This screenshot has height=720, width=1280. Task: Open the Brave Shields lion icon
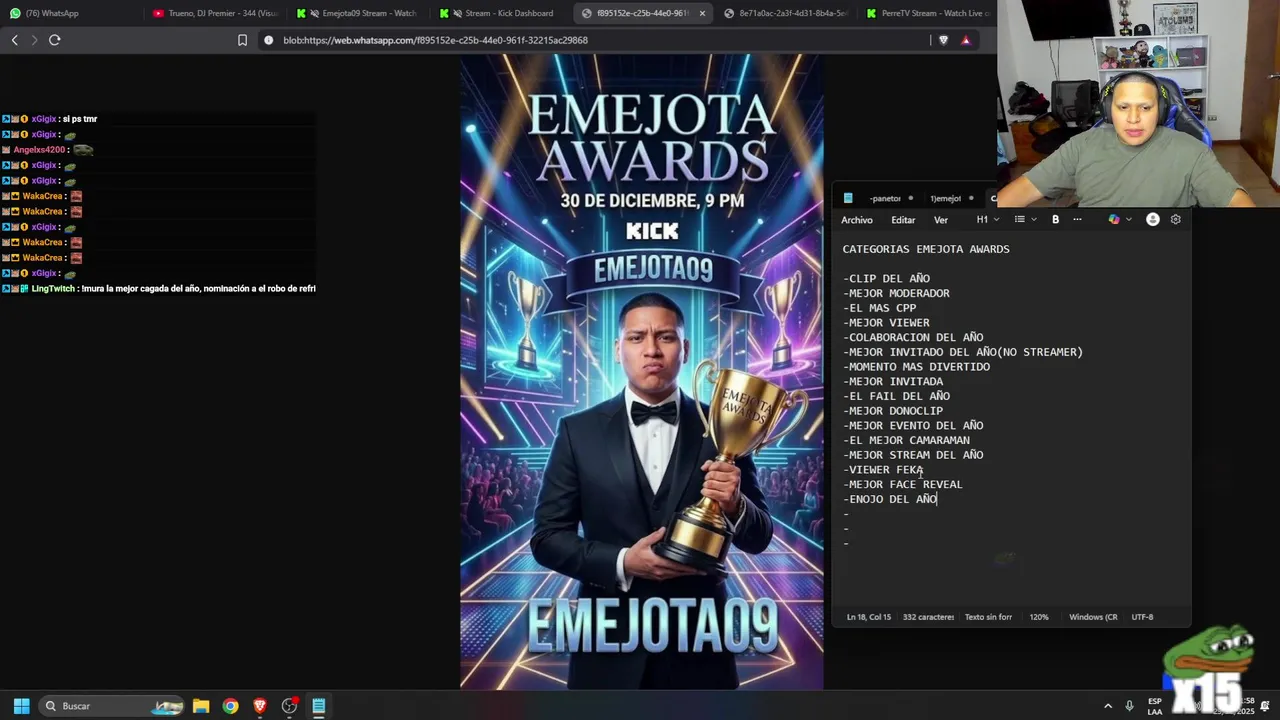pyautogui.click(x=942, y=40)
